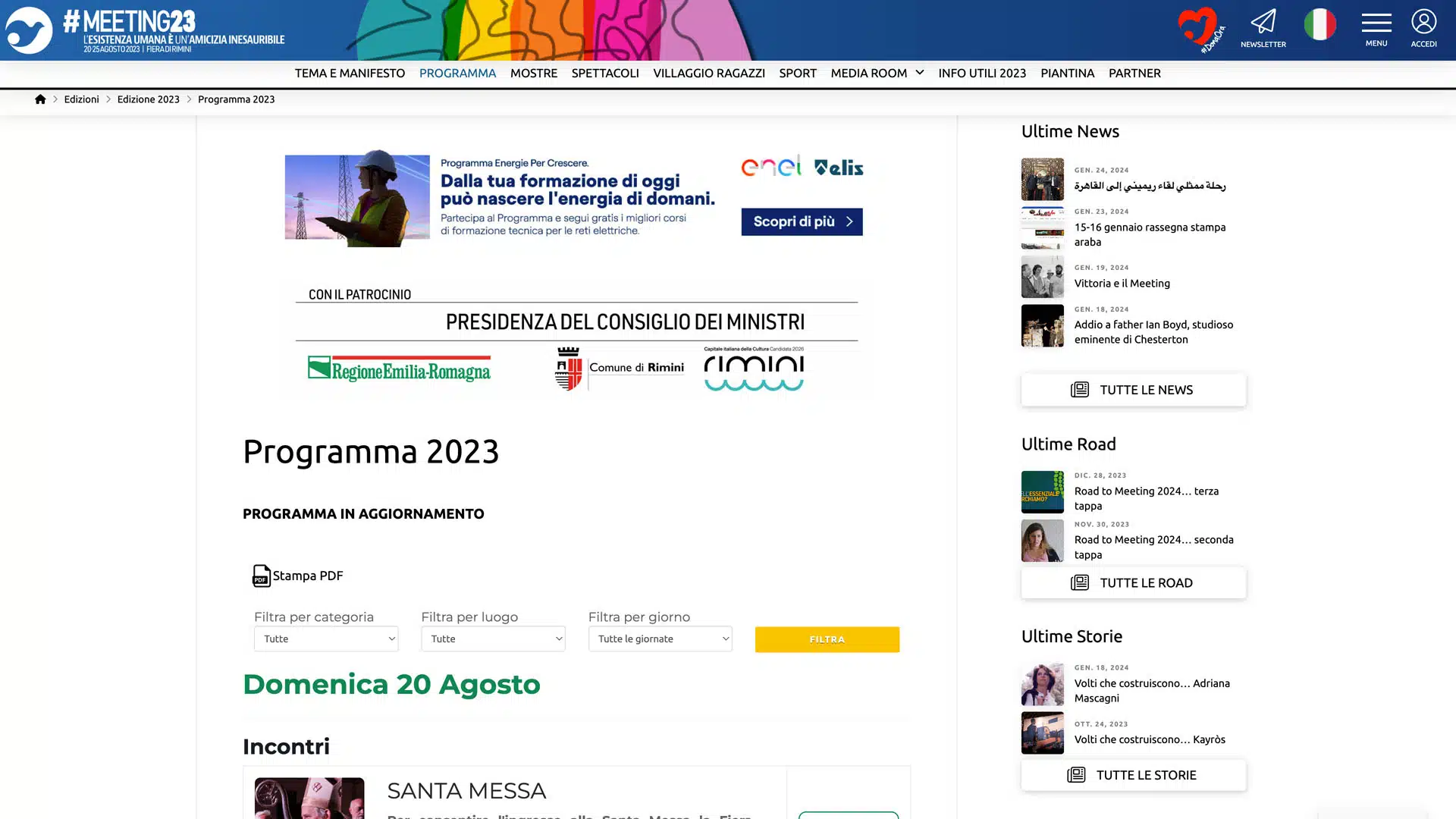Open the Newsletter paper plane icon

pos(1263,29)
